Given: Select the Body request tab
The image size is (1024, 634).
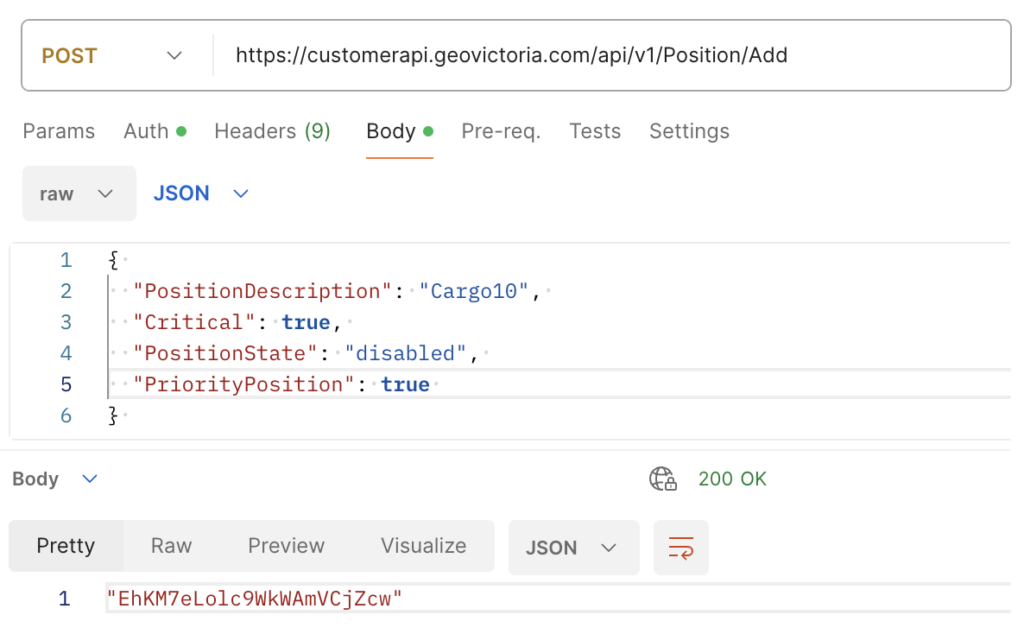Looking at the screenshot, I should click(398, 131).
